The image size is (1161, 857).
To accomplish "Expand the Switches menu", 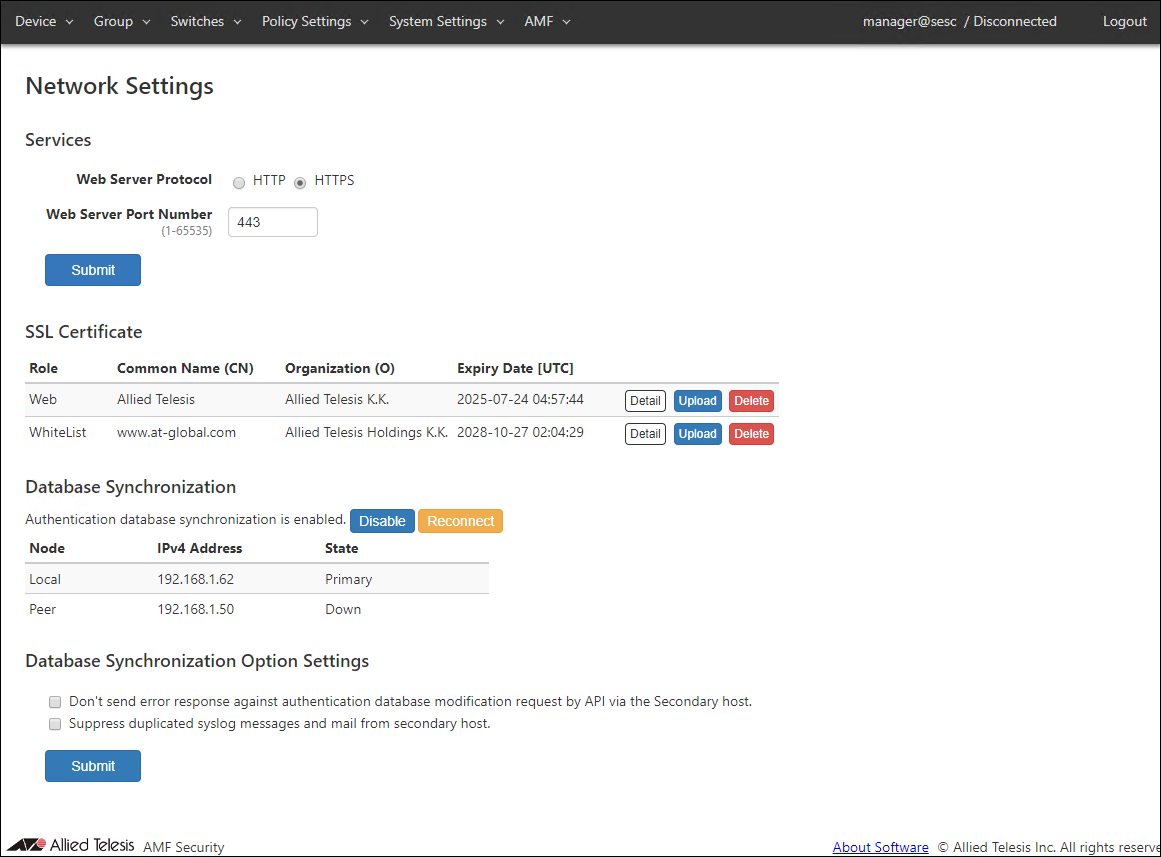I will point(206,21).
